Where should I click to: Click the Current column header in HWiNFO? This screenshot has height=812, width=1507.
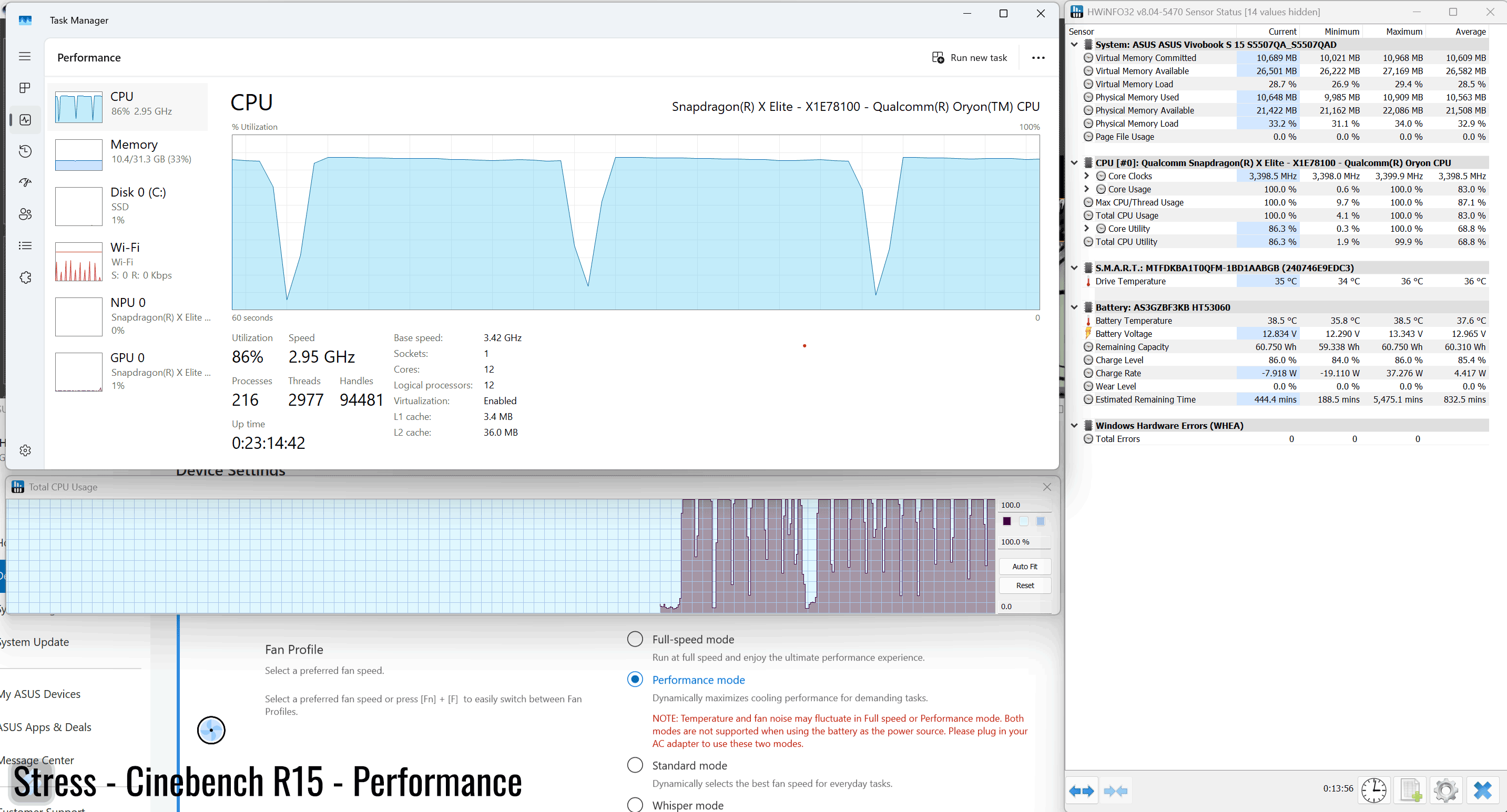tap(1282, 32)
